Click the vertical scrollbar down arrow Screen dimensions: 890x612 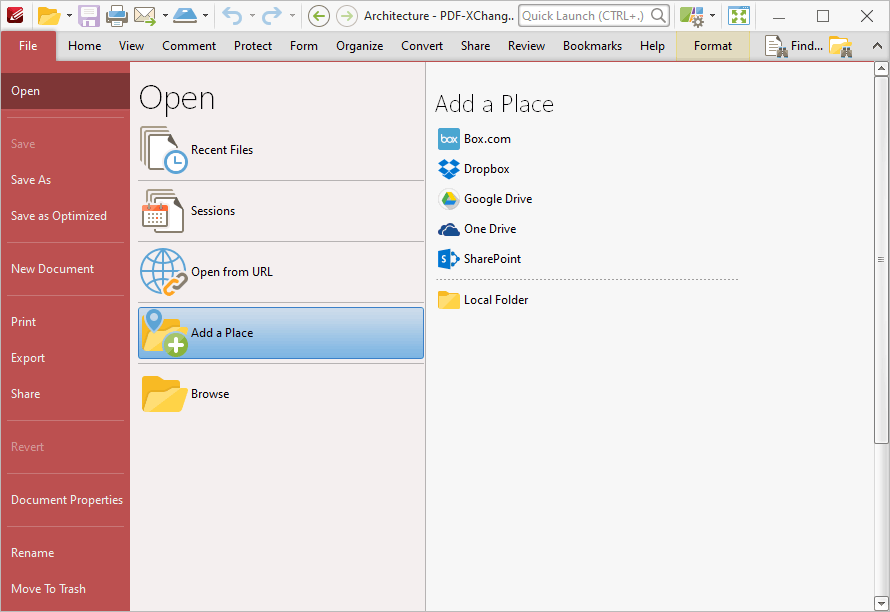tap(881, 603)
